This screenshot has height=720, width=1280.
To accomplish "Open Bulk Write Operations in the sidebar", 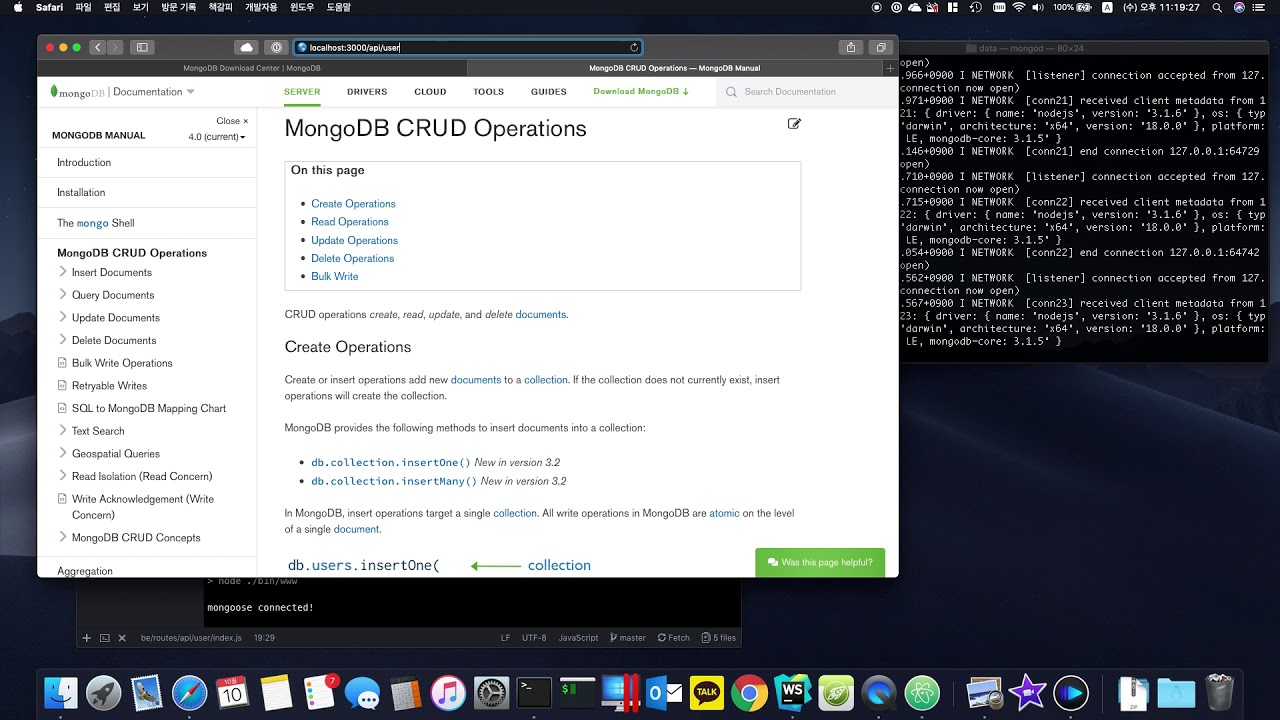I will coord(122,363).
